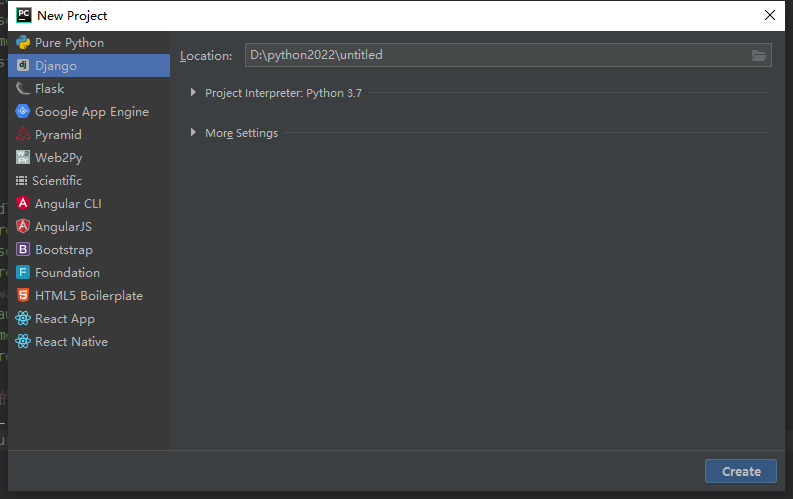Select the Pyramid red icon
This screenshot has height=499, width=793.
(23, 134)
